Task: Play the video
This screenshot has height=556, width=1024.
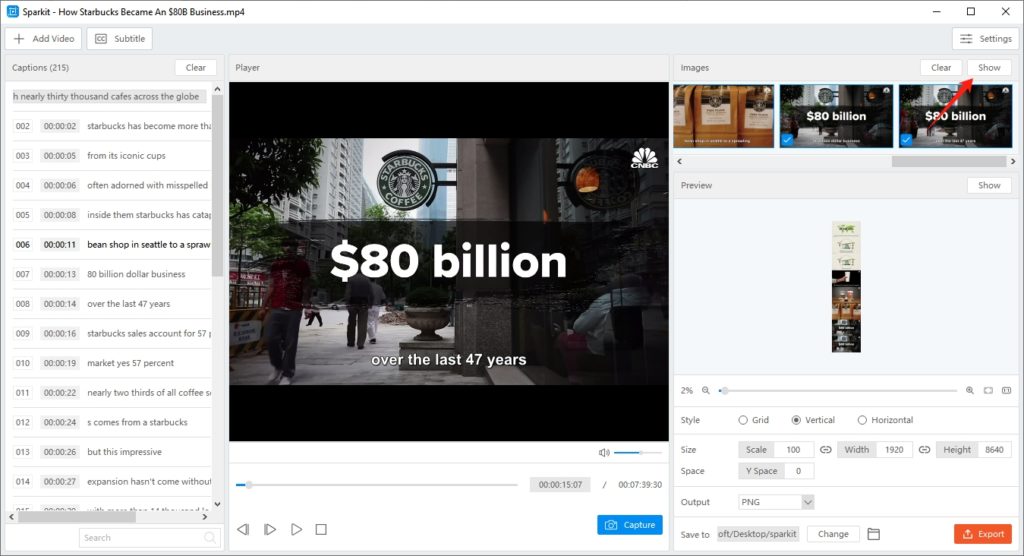Action: tap(296, 529)
